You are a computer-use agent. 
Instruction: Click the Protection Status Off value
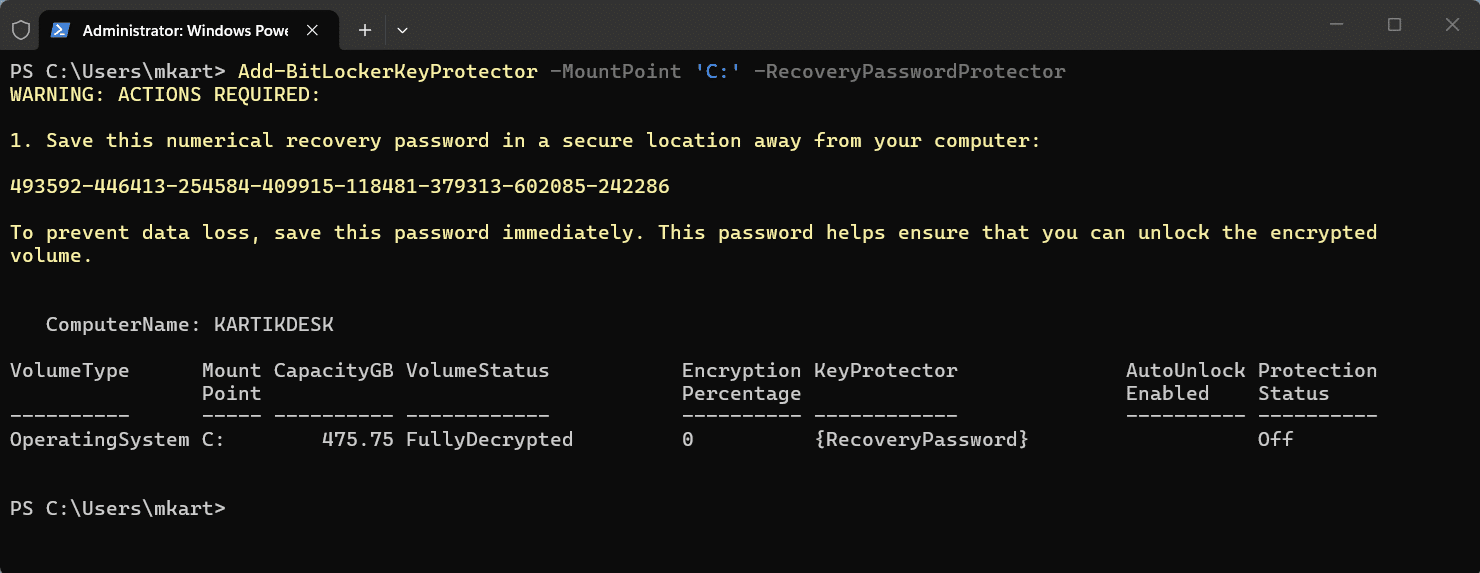click(1275, 439)
